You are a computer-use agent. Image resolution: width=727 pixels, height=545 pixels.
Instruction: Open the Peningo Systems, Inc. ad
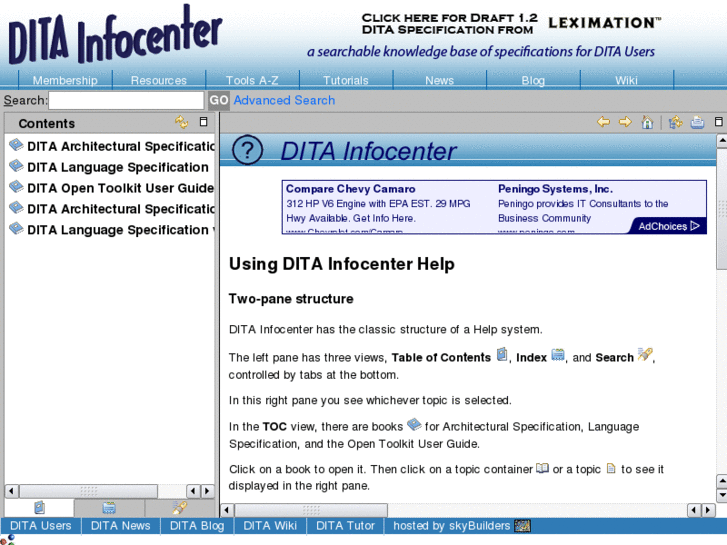pyautogui.click(x=555, y=189)
